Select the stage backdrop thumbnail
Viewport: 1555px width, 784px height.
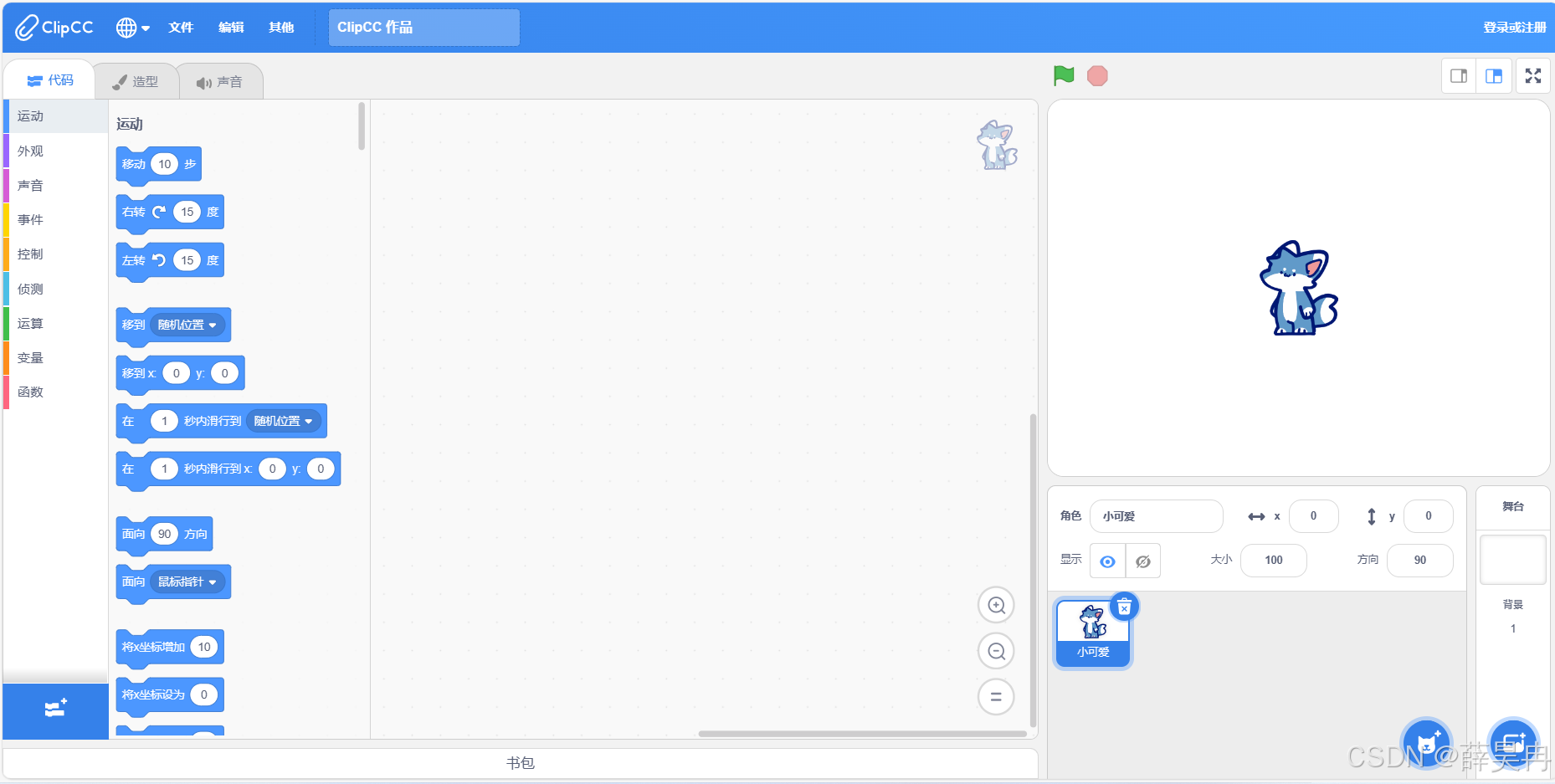1512,560
